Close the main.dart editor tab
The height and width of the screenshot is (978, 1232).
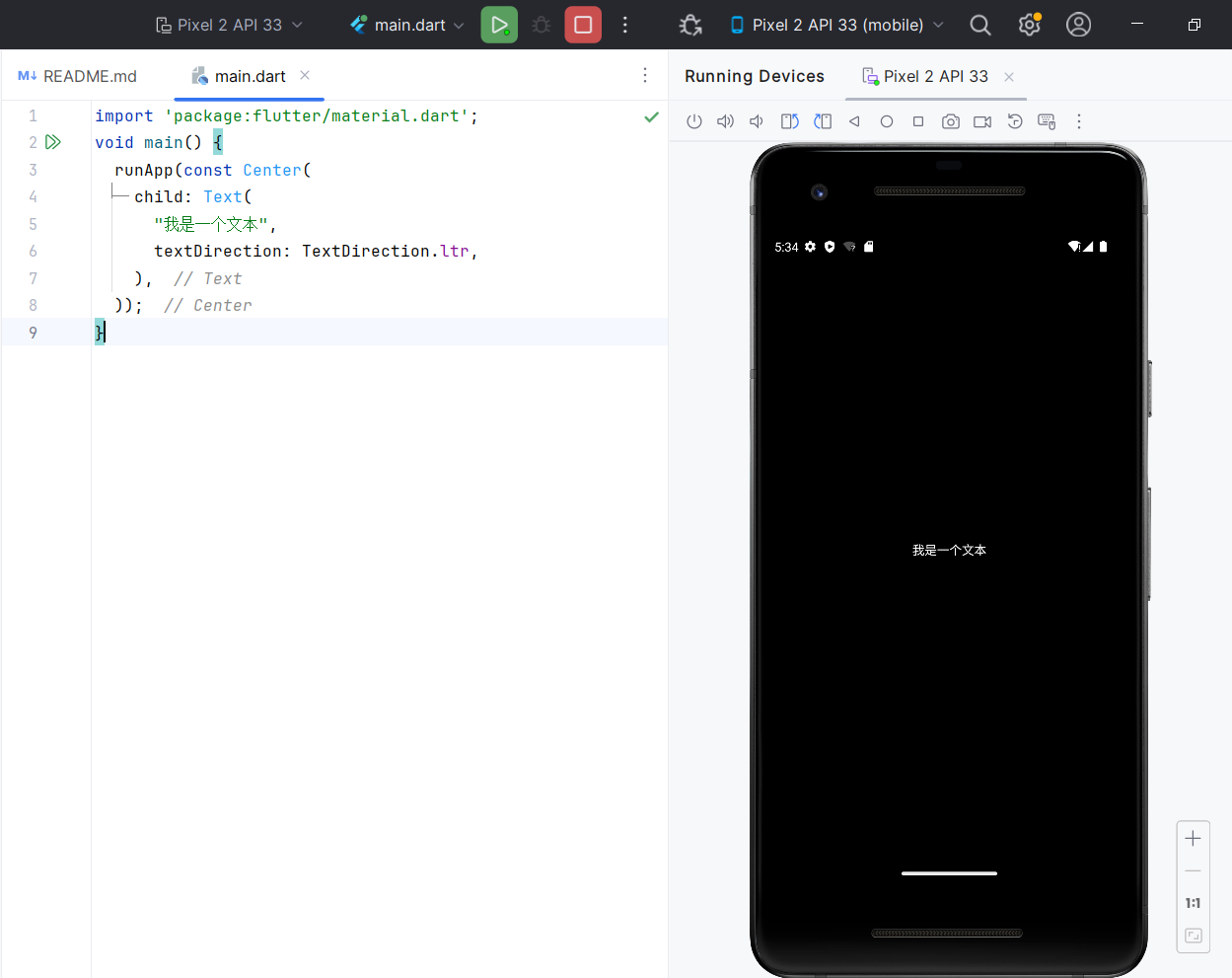[305, 75]
